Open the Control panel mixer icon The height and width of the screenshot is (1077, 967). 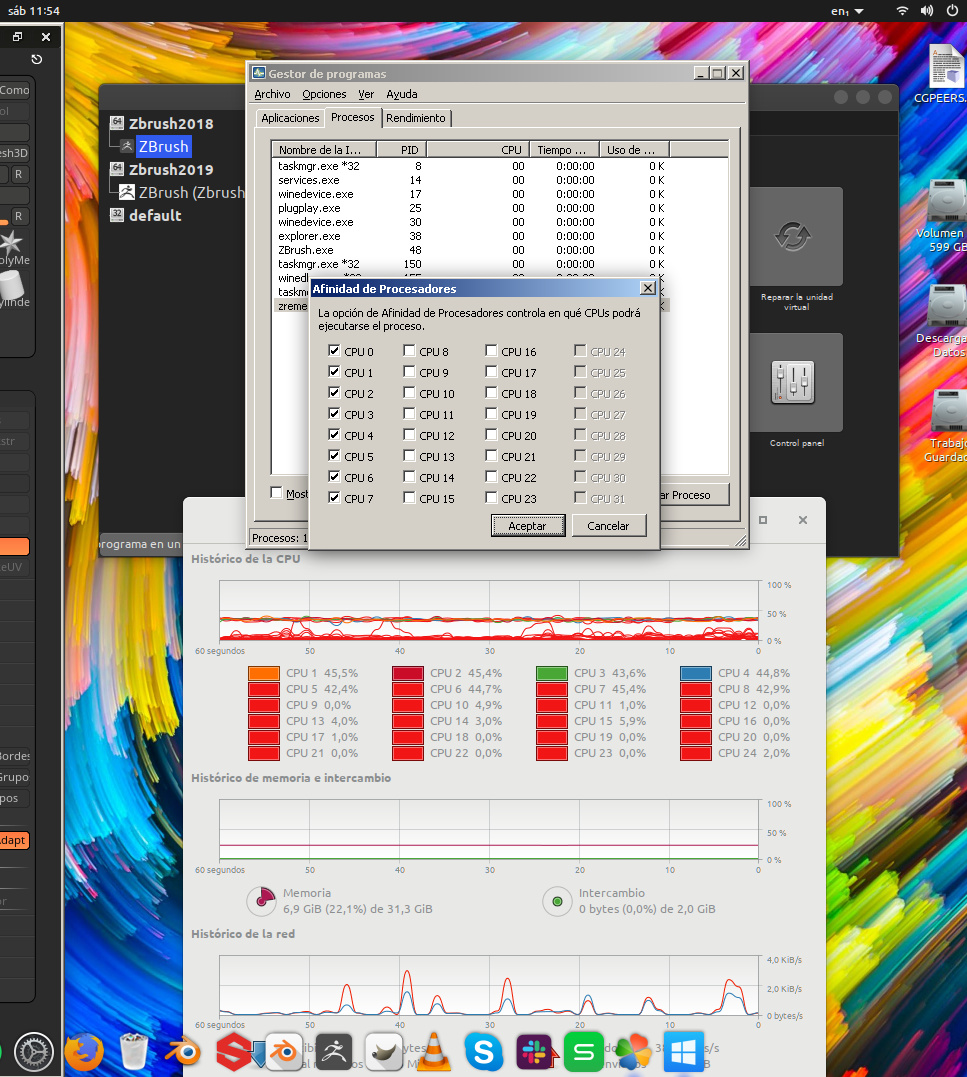click(x=793, y=383)
